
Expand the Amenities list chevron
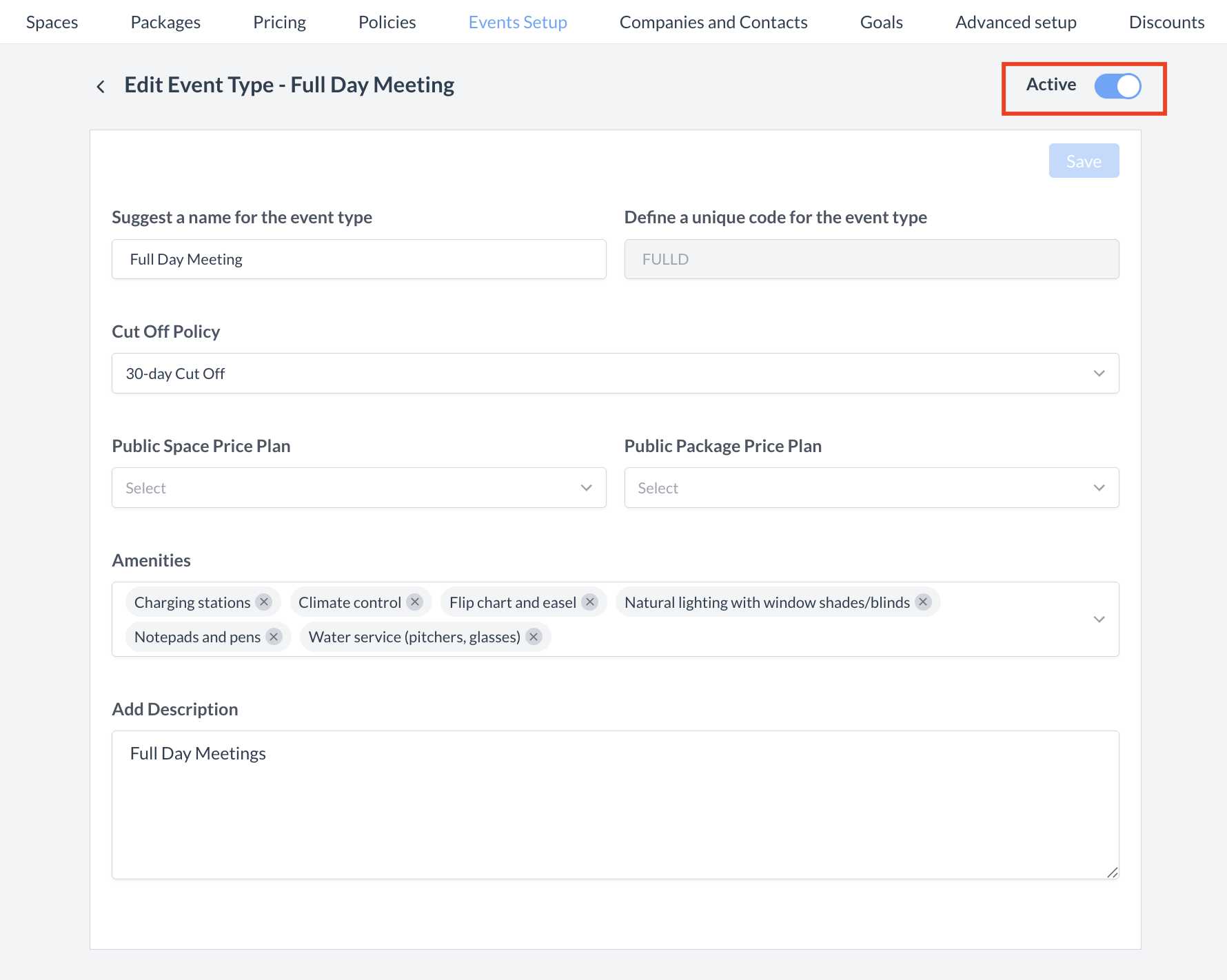click(1099, 619)
